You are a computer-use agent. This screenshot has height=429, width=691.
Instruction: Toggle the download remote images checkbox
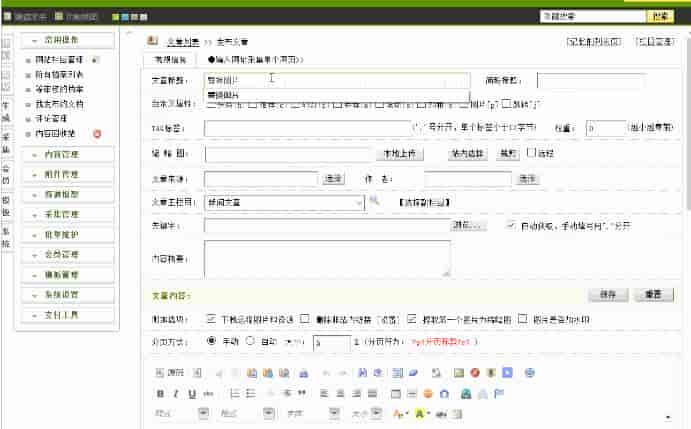[210, 319]
